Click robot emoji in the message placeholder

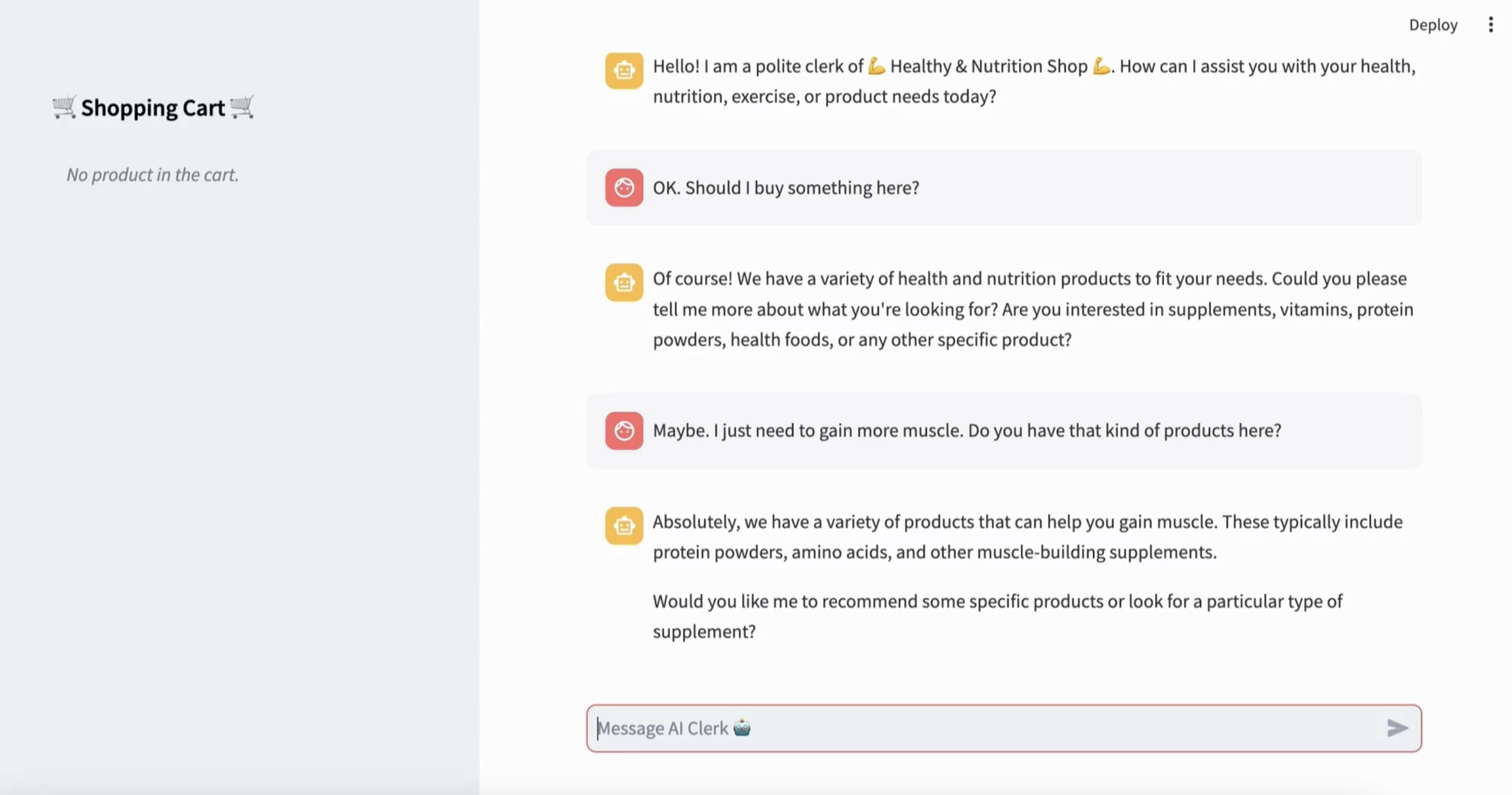[x=742, y=727]
